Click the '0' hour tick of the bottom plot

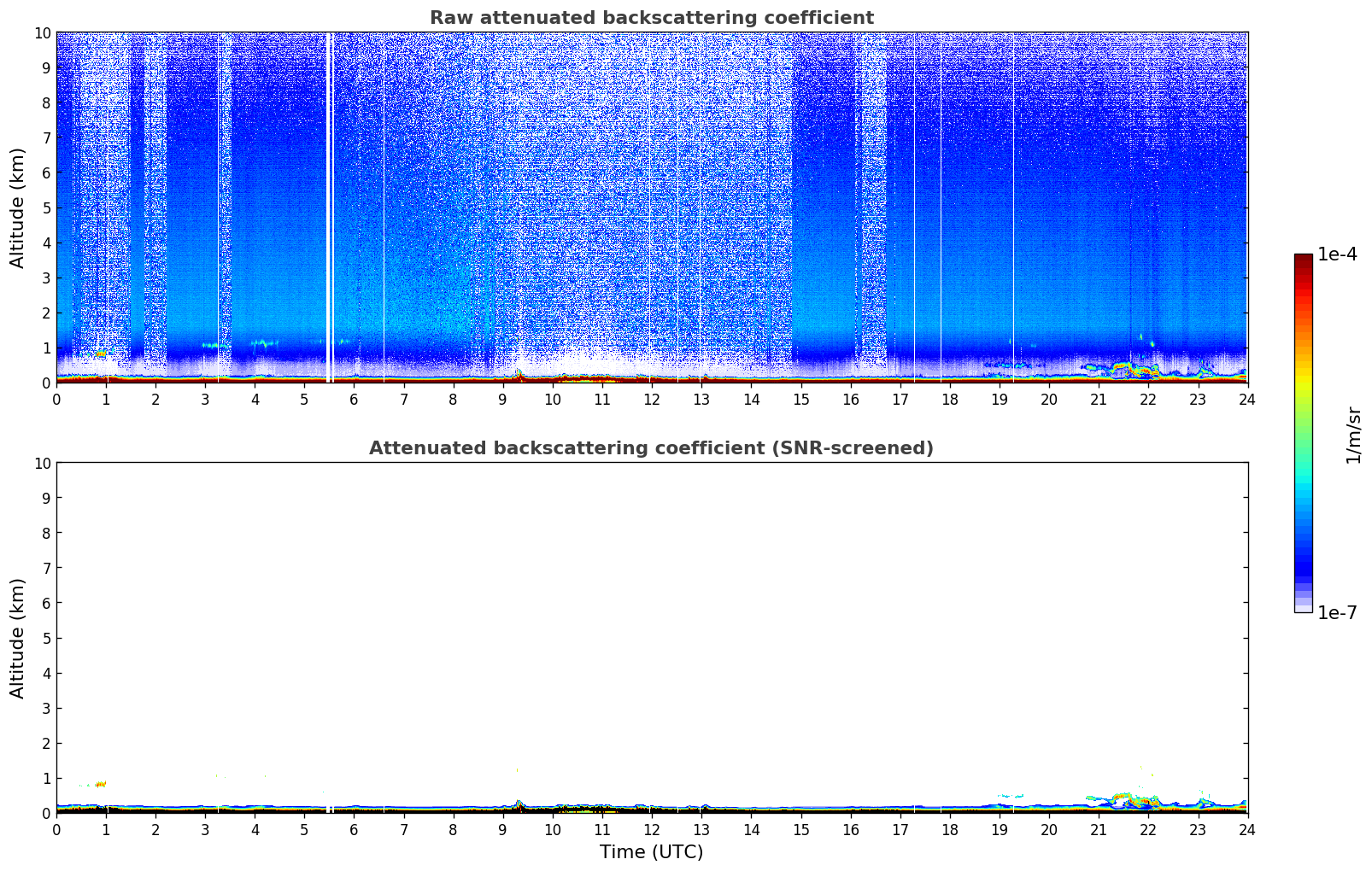click(56, 830)
